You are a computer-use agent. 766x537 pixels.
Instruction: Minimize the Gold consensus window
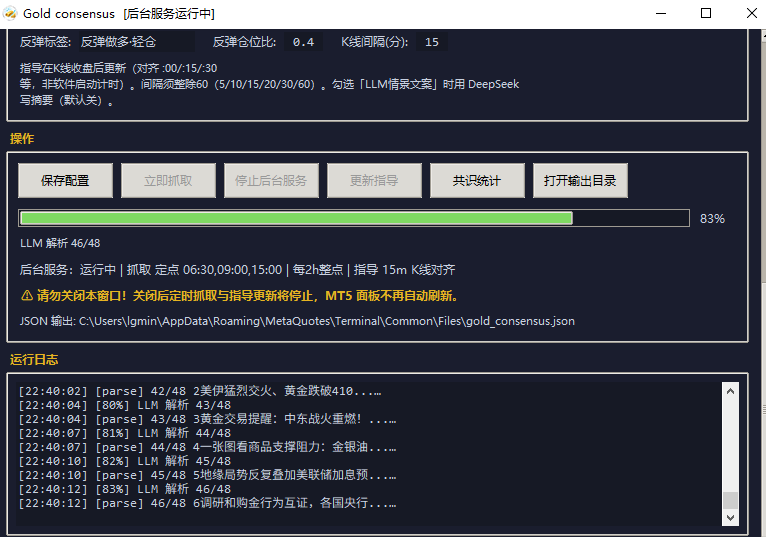click(x=661, y=14)
